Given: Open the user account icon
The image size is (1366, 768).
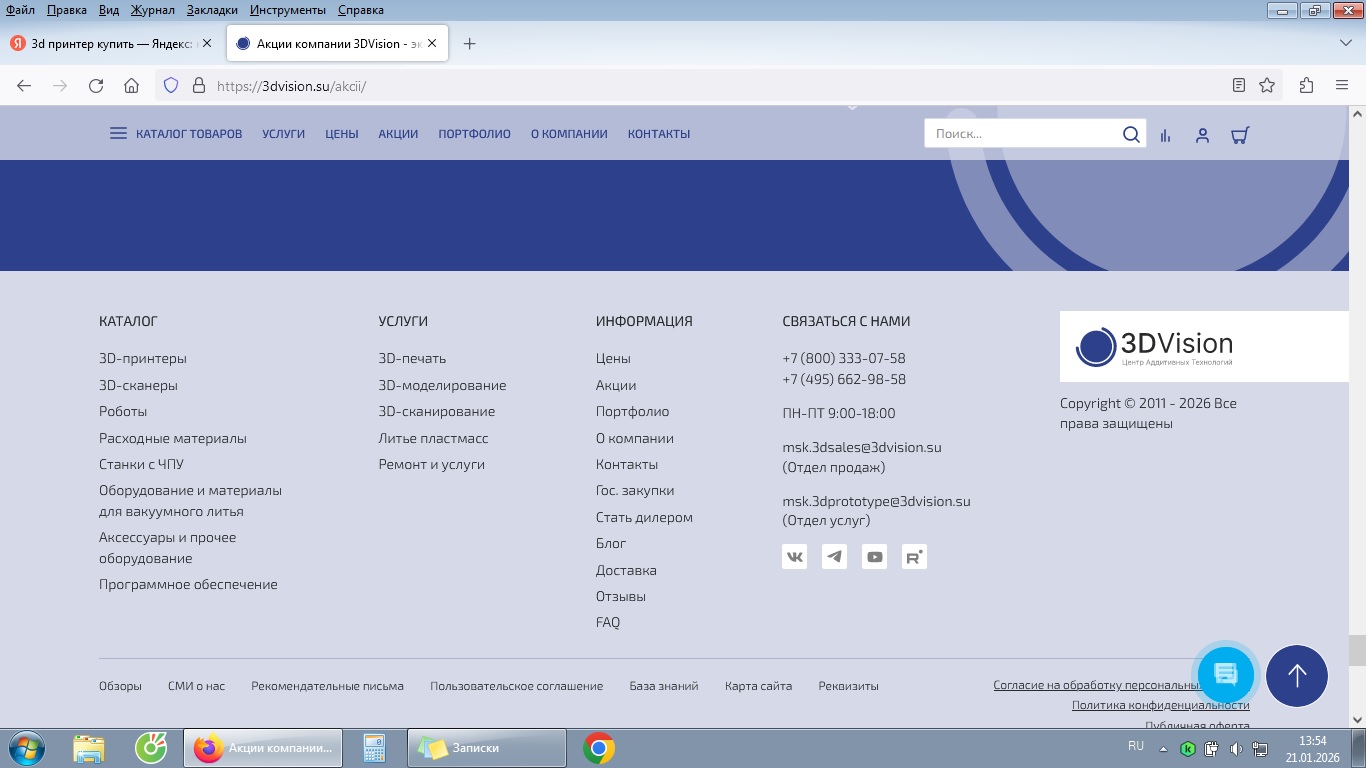Looking at the screenshot, I should [x=1202, y=135].
